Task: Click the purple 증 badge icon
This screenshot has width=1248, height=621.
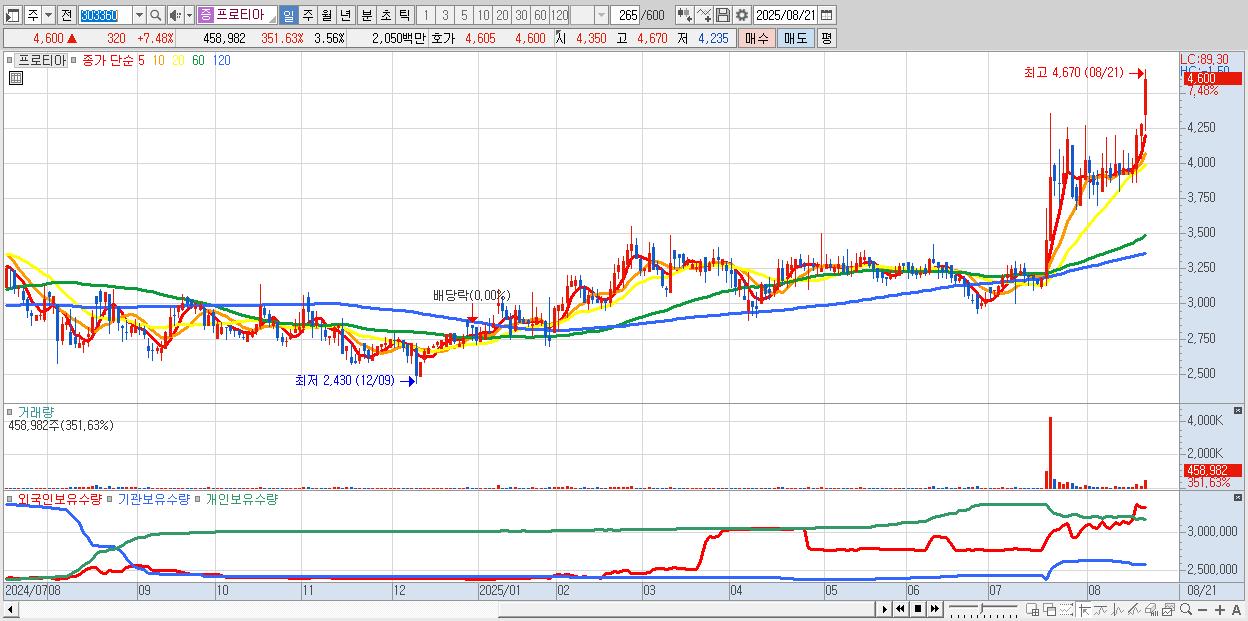Action: [205, 15]
